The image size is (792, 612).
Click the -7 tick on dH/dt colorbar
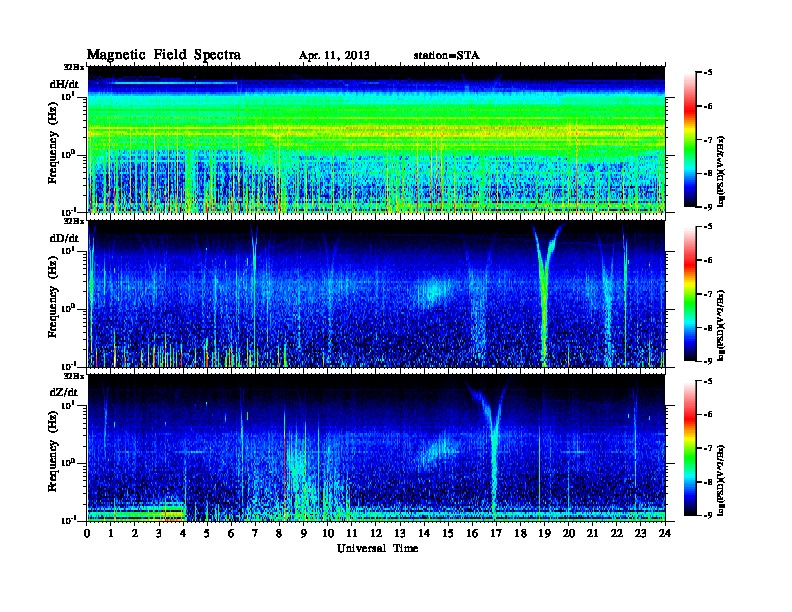pos(708,140)
